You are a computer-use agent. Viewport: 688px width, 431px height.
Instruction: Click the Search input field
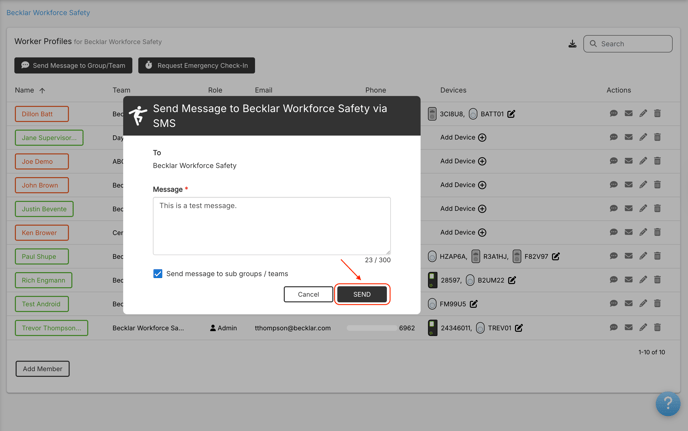click(627, 44)
